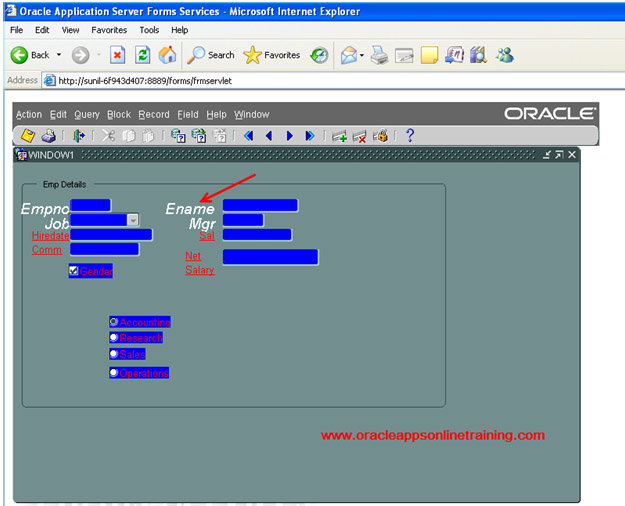Click the Enter Query icon

point(178,135)
